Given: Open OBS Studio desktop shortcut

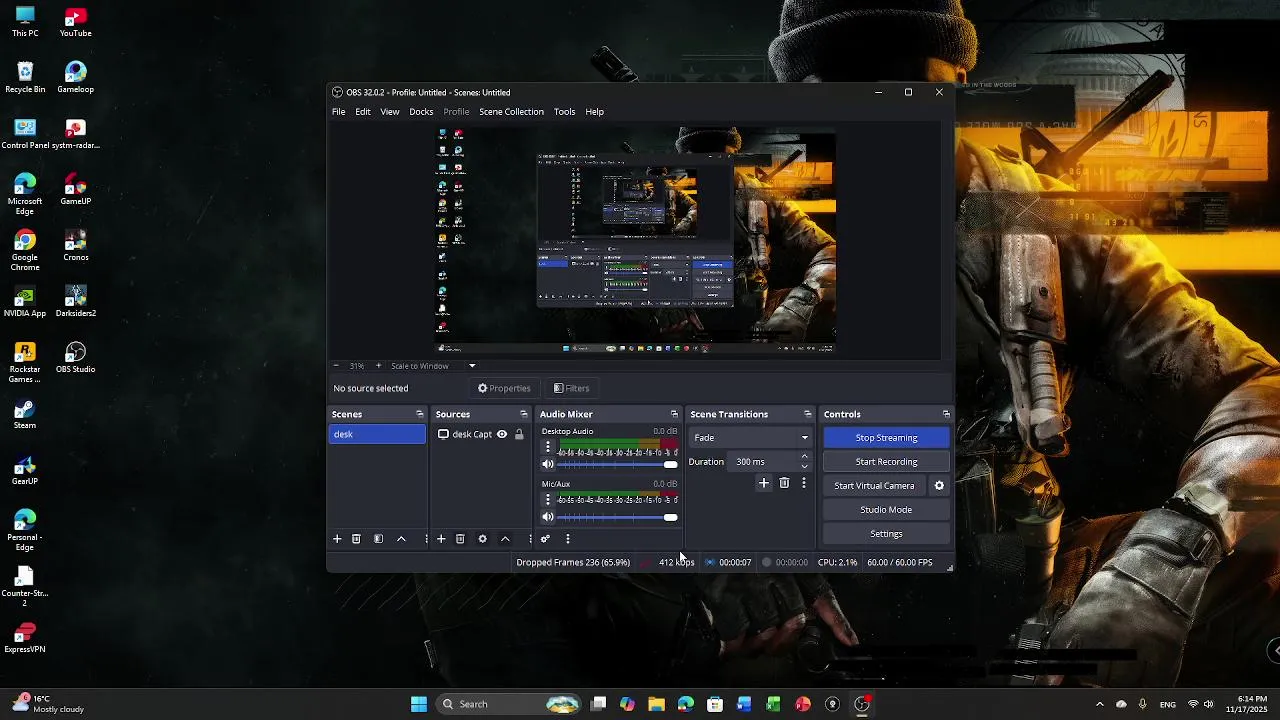Looking at the screenshot, I should click(75, 359).
